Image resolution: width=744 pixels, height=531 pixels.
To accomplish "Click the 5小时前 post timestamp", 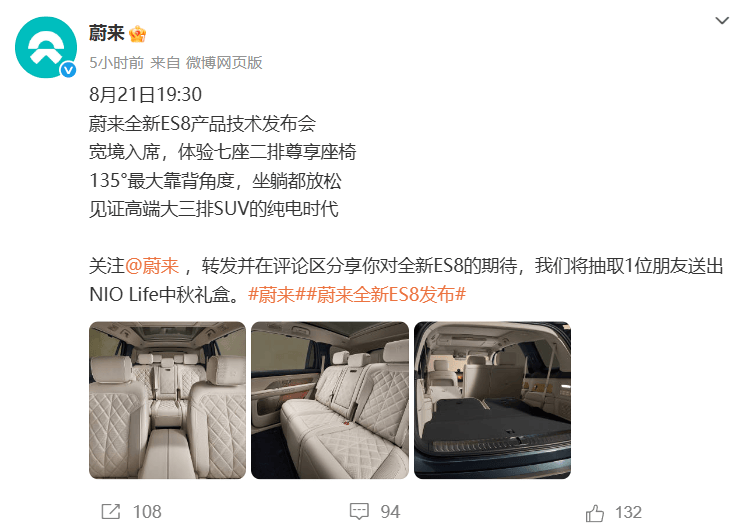I will [116, 63].
